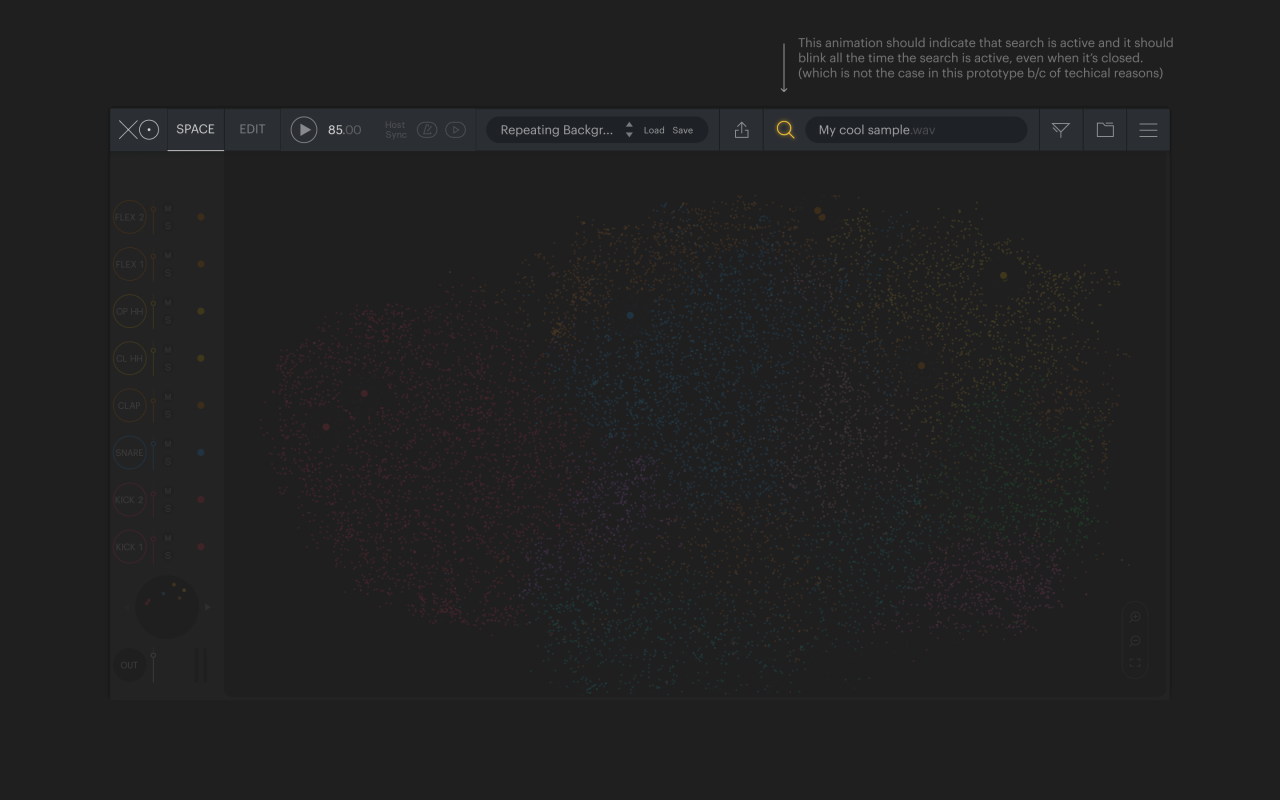1280x800 pixels.
Task: Click the Load preset button
Action: (x=654, y=131)
